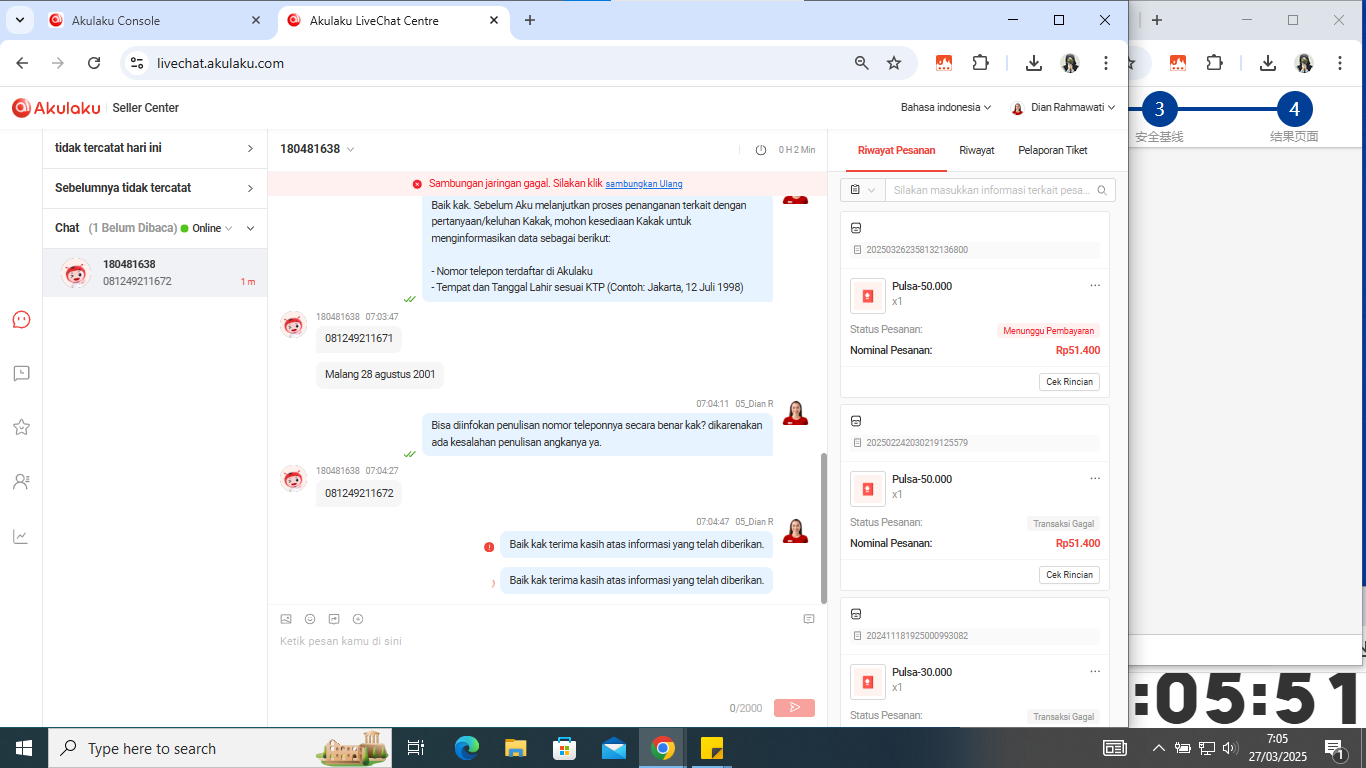1366x768 pixels.
Task: Open Sticky Notes from taskbar
Action: [712, 748]
